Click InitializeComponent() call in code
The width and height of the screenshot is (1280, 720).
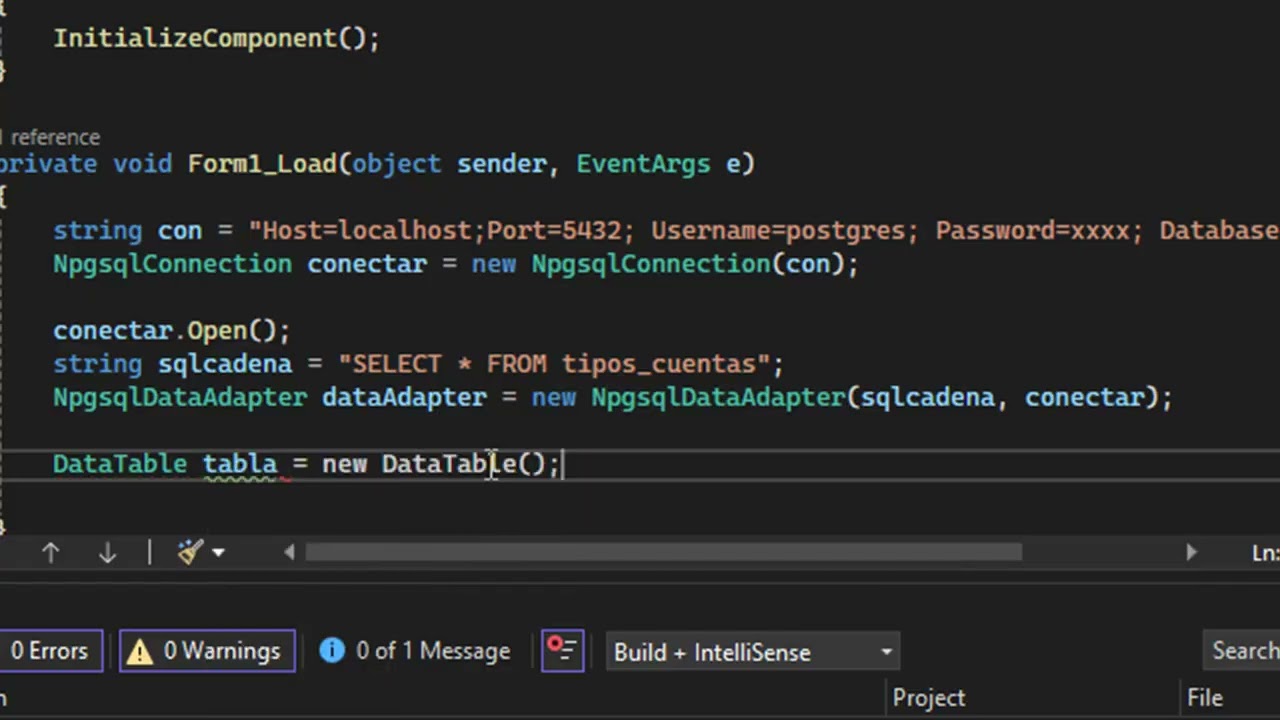click(x=216, y=38)
